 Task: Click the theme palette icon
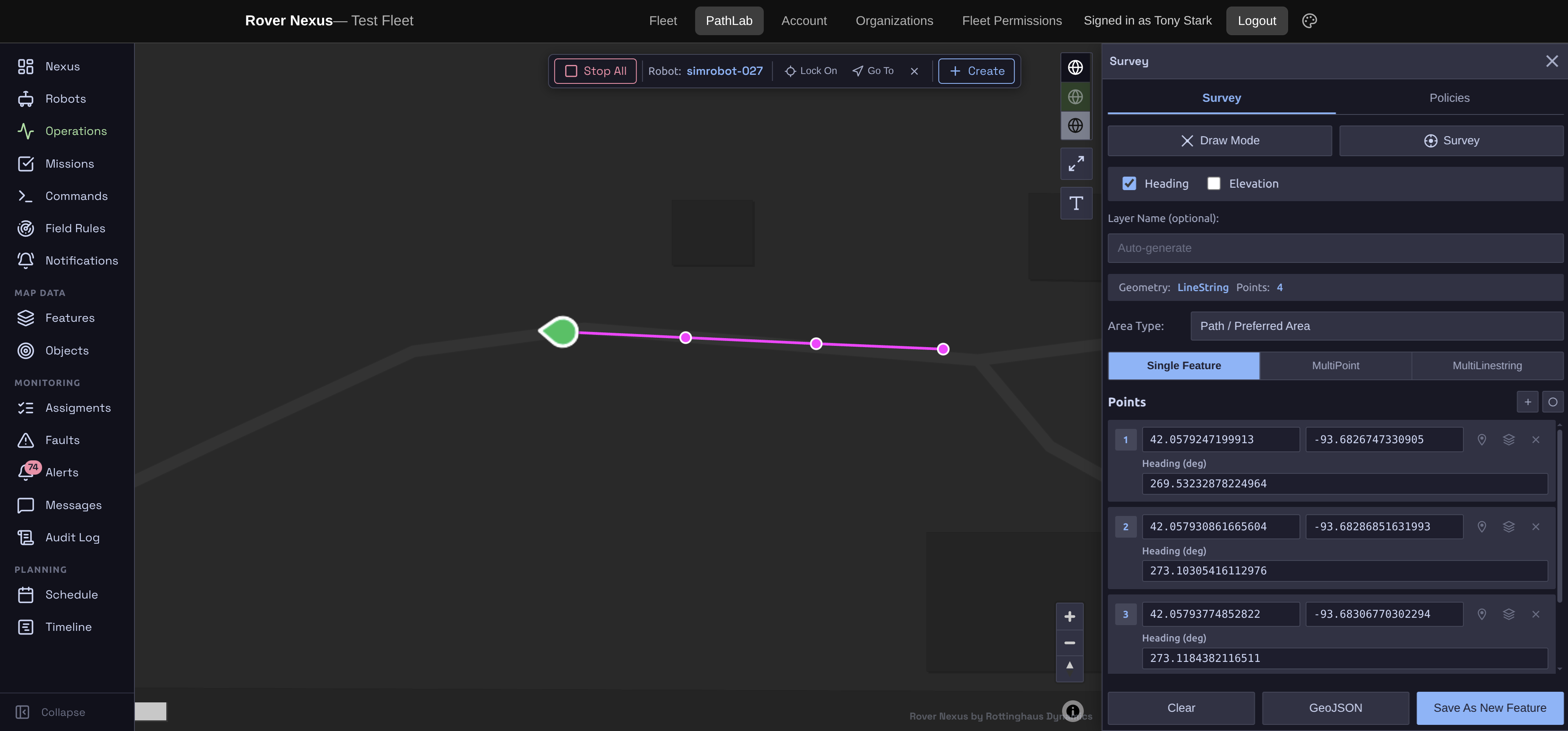(1309, 21)
